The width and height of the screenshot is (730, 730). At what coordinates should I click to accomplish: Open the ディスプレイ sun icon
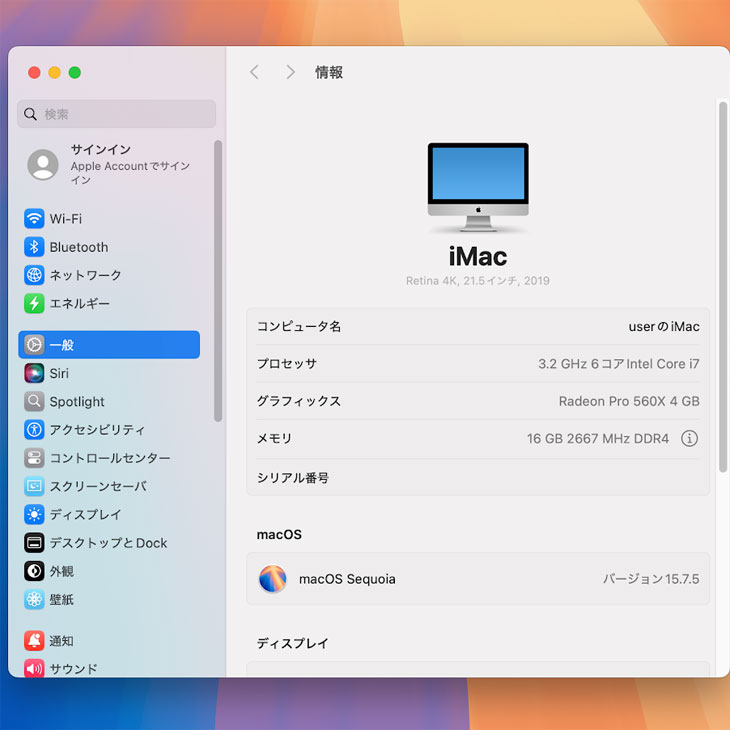point(34,514)
